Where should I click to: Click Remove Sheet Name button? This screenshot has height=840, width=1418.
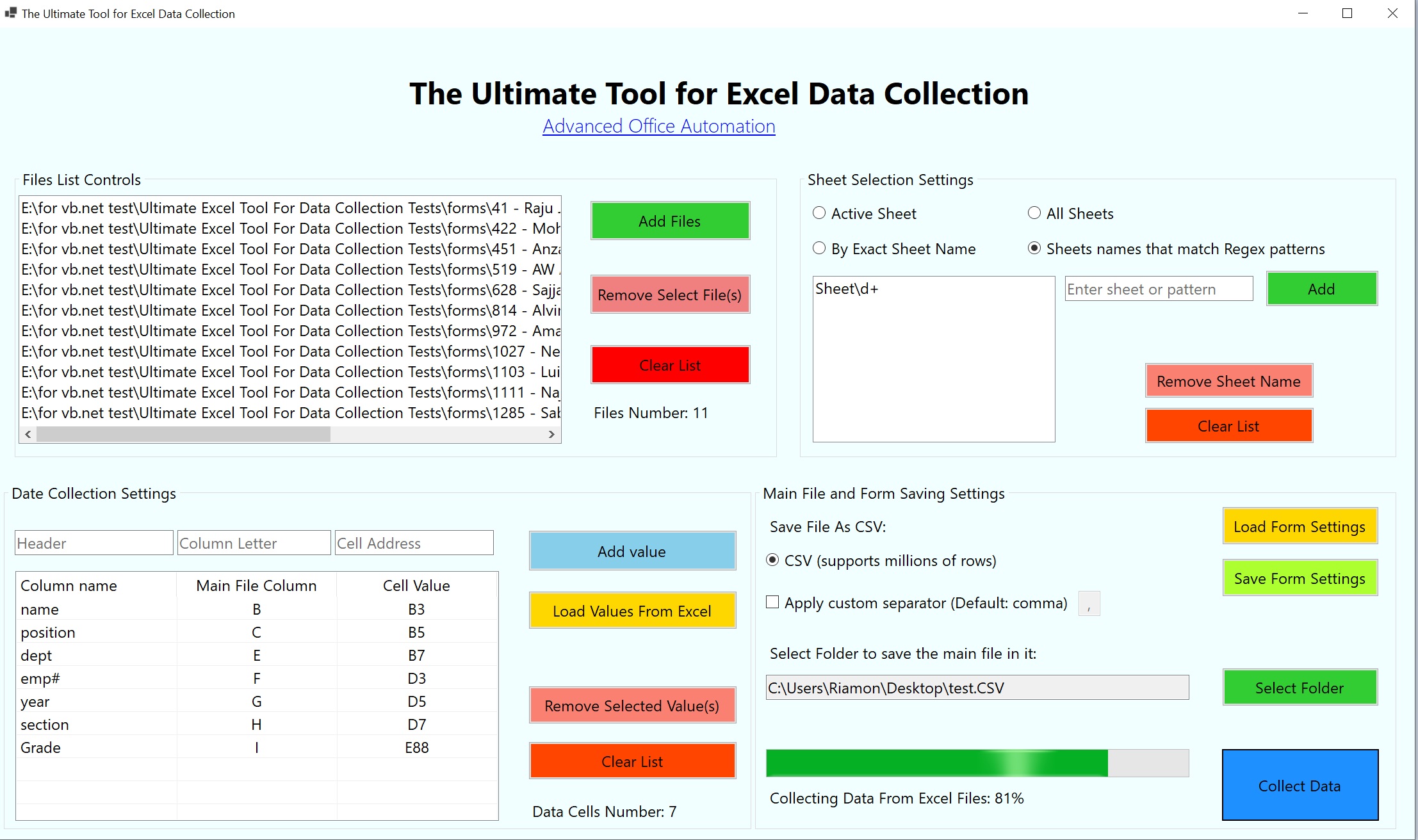(x=1228, y=380)
